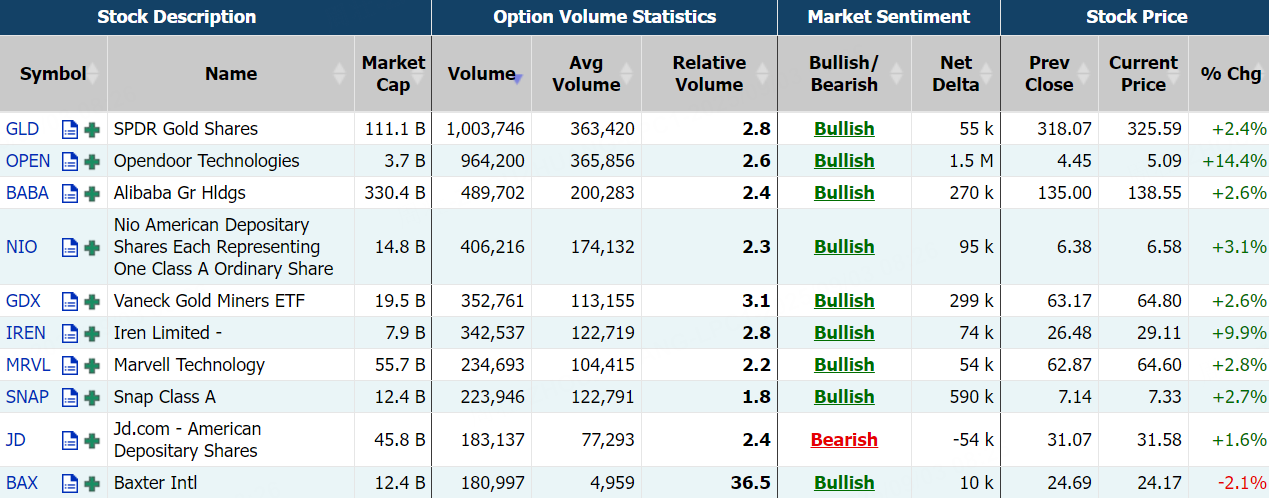Open the document icon for BABA

(70, 193)
